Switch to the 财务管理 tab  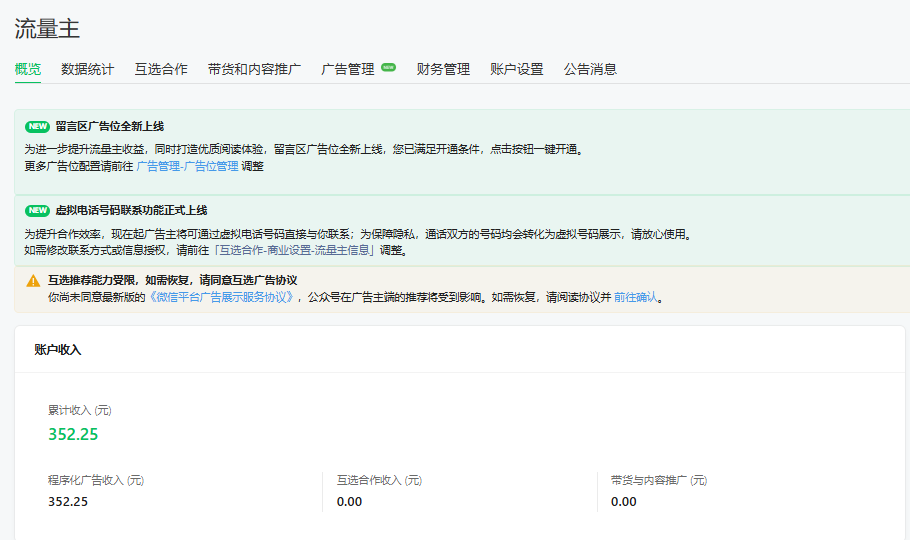[x=443, y=69]
